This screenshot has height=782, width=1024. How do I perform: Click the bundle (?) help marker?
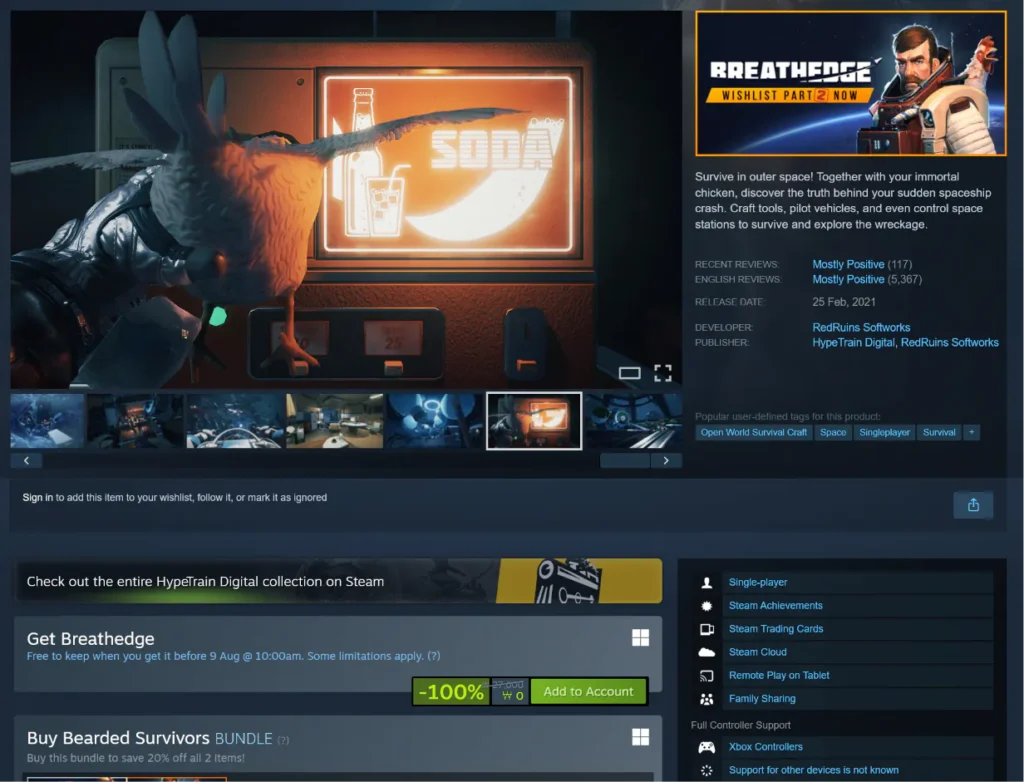pyautogui.click(x=283, y=740)
